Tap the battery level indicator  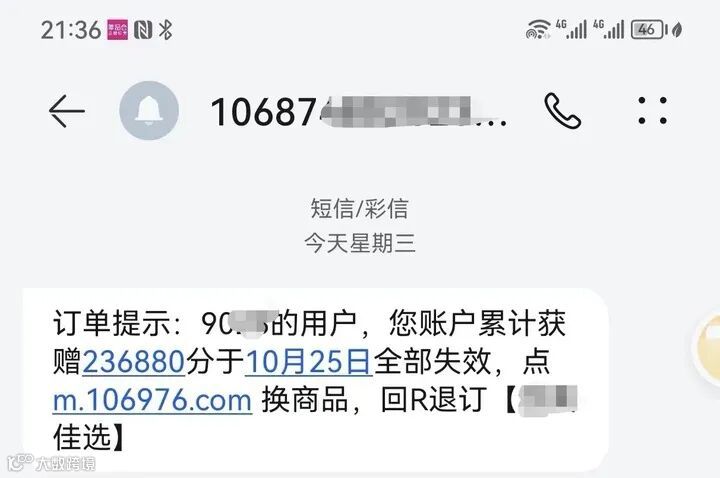pyautogui.click(x=648, y=29)
